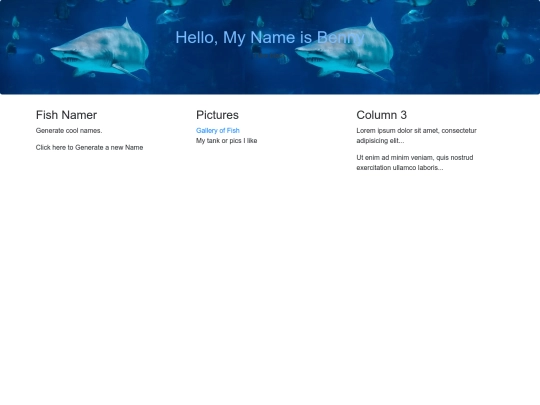540x405 pixels.
Task: Click the "Hello, My Name is Benny" heading
Action: coord(270,38)
